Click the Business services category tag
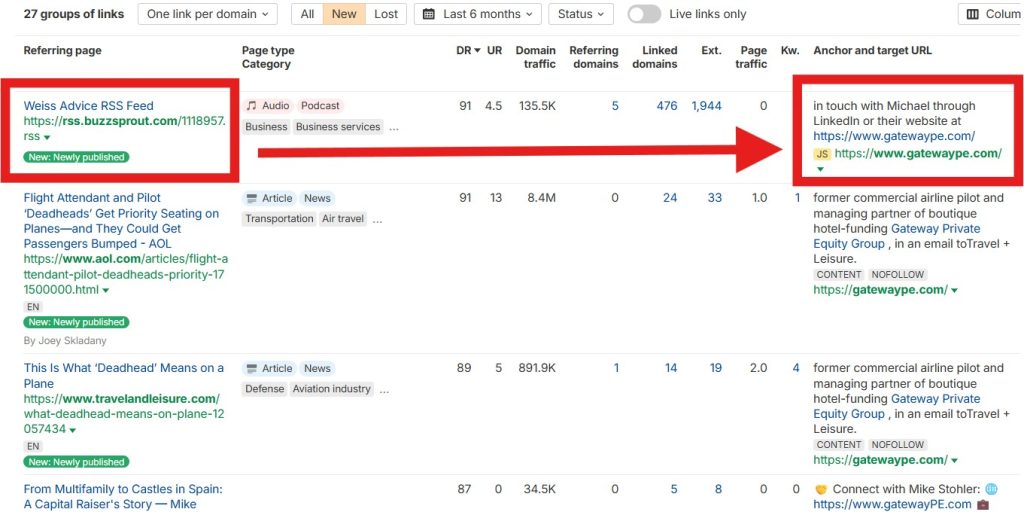 point(338,127)
